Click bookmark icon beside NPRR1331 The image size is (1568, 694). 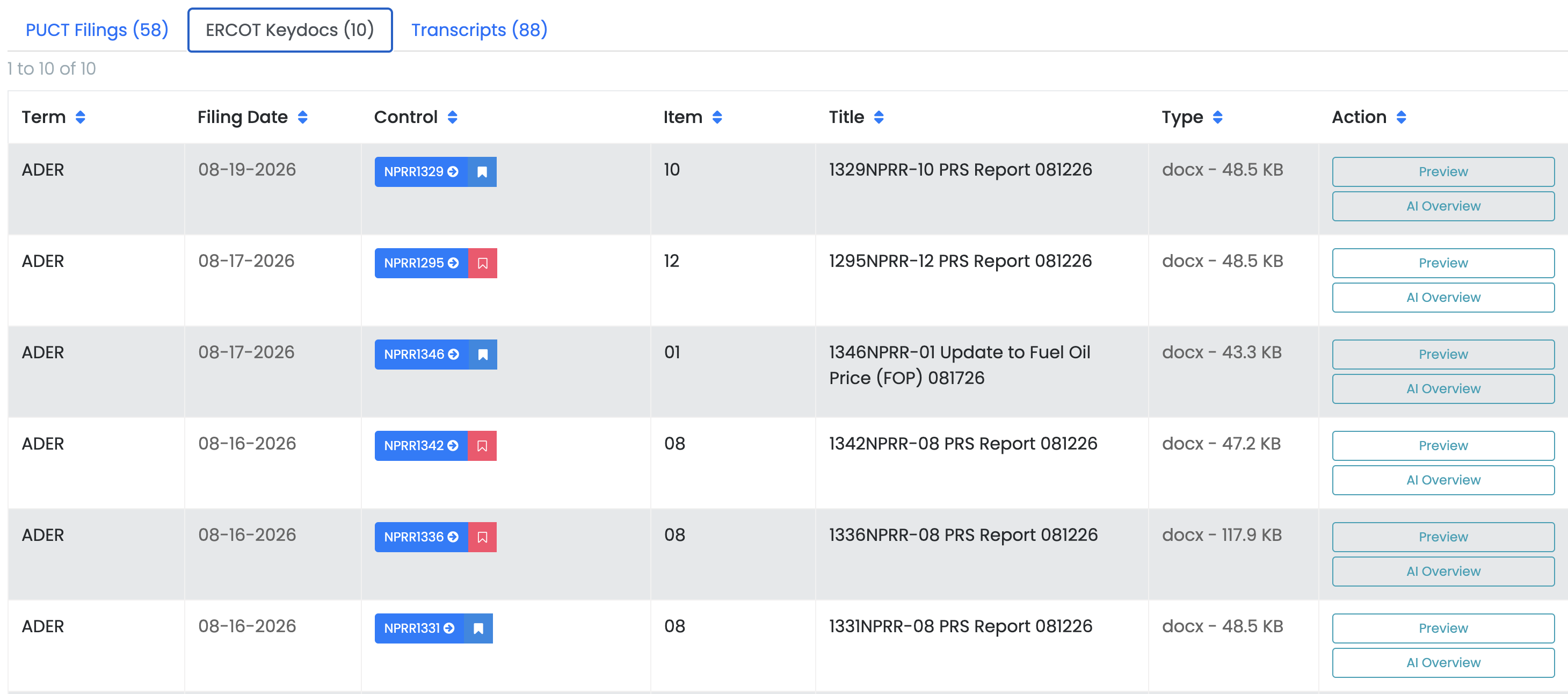tap(478, 628)
